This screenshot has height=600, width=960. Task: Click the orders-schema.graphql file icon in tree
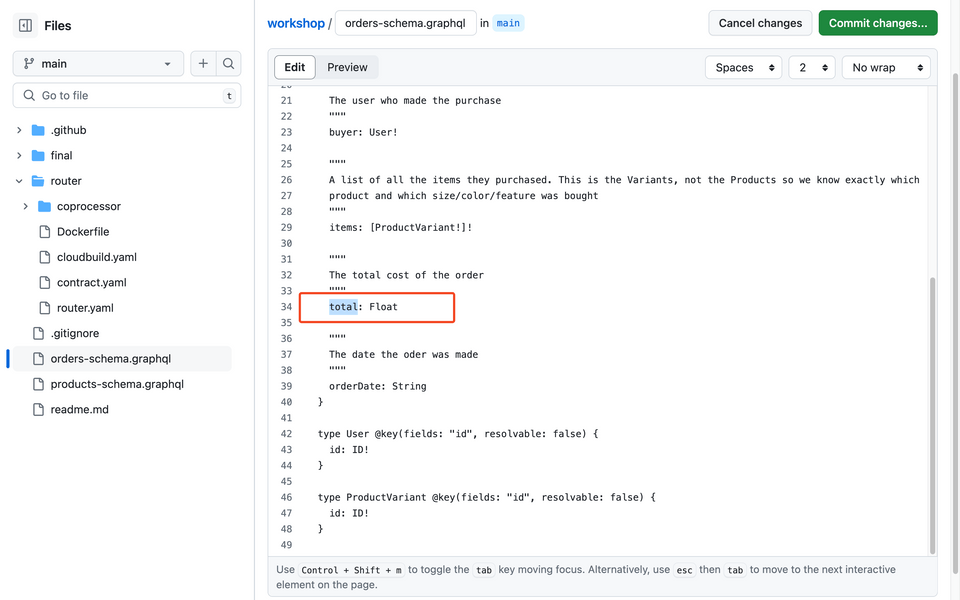click(x=38, y=359)
